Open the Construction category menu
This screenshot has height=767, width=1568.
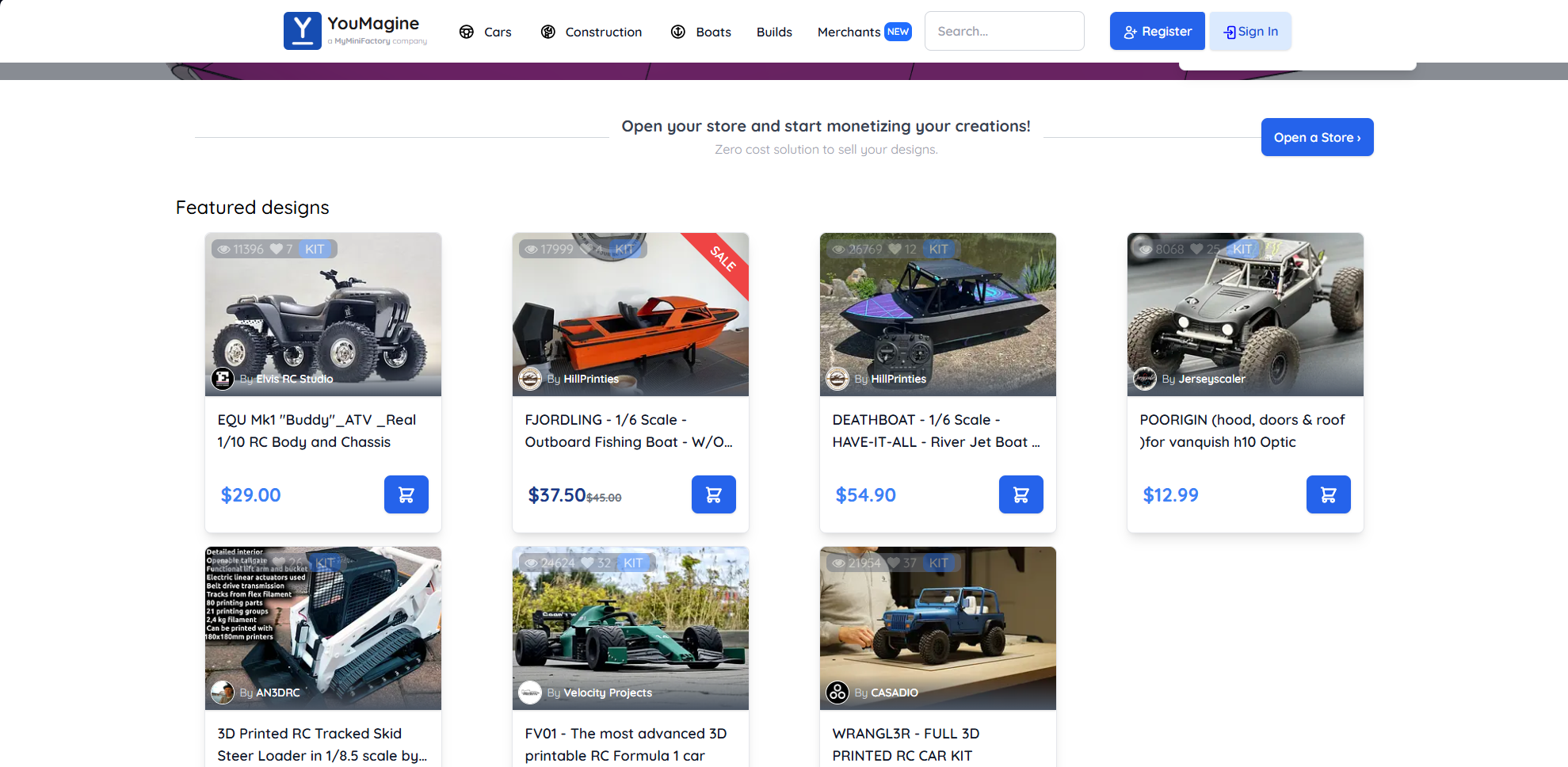[x=591, y=32]
